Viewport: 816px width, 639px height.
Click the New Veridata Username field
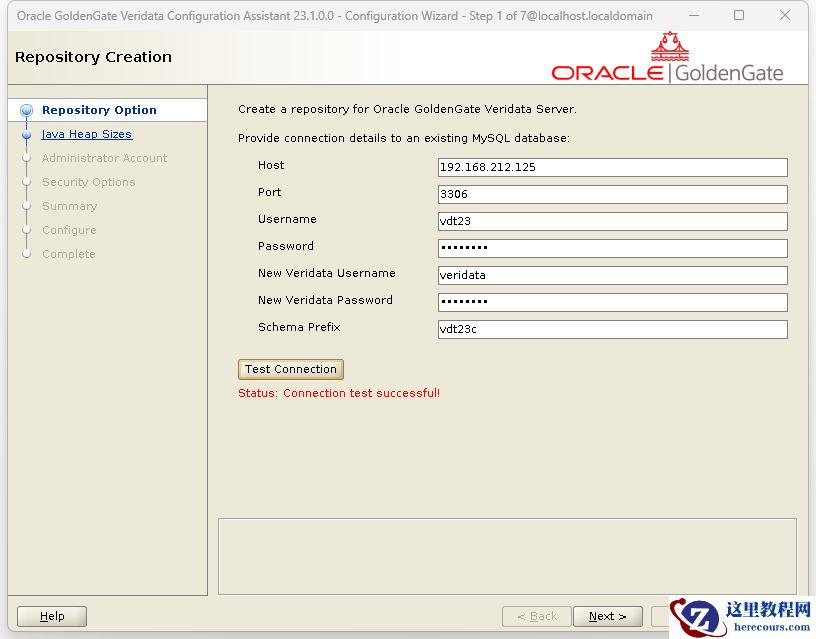tap(612, 275)
